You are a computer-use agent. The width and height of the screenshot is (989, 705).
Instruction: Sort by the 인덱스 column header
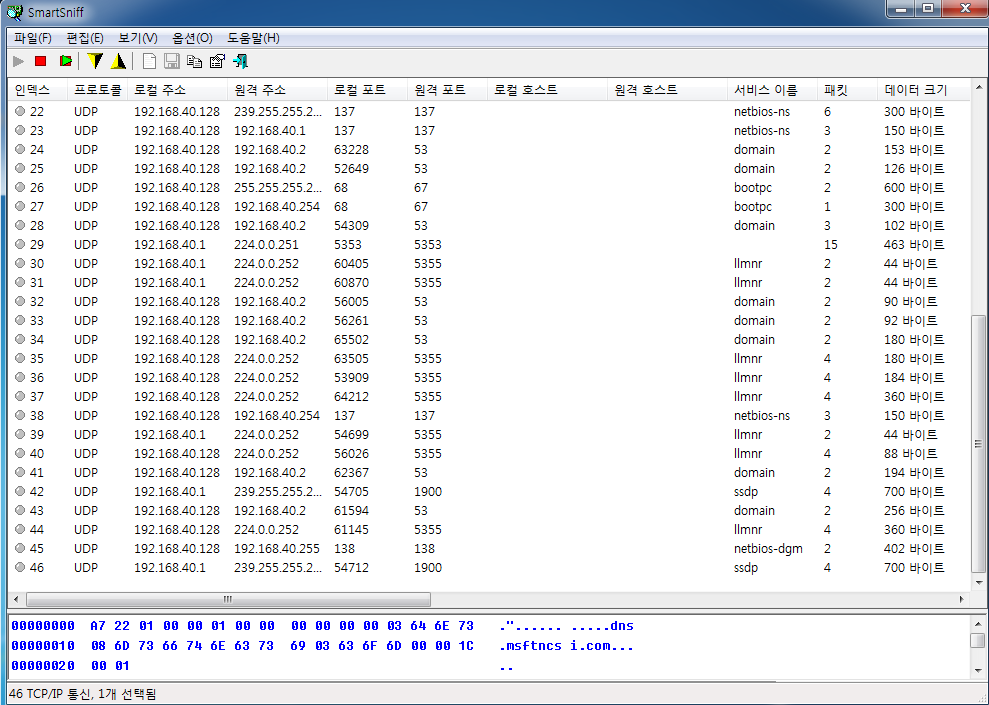(x=38, y=90)
